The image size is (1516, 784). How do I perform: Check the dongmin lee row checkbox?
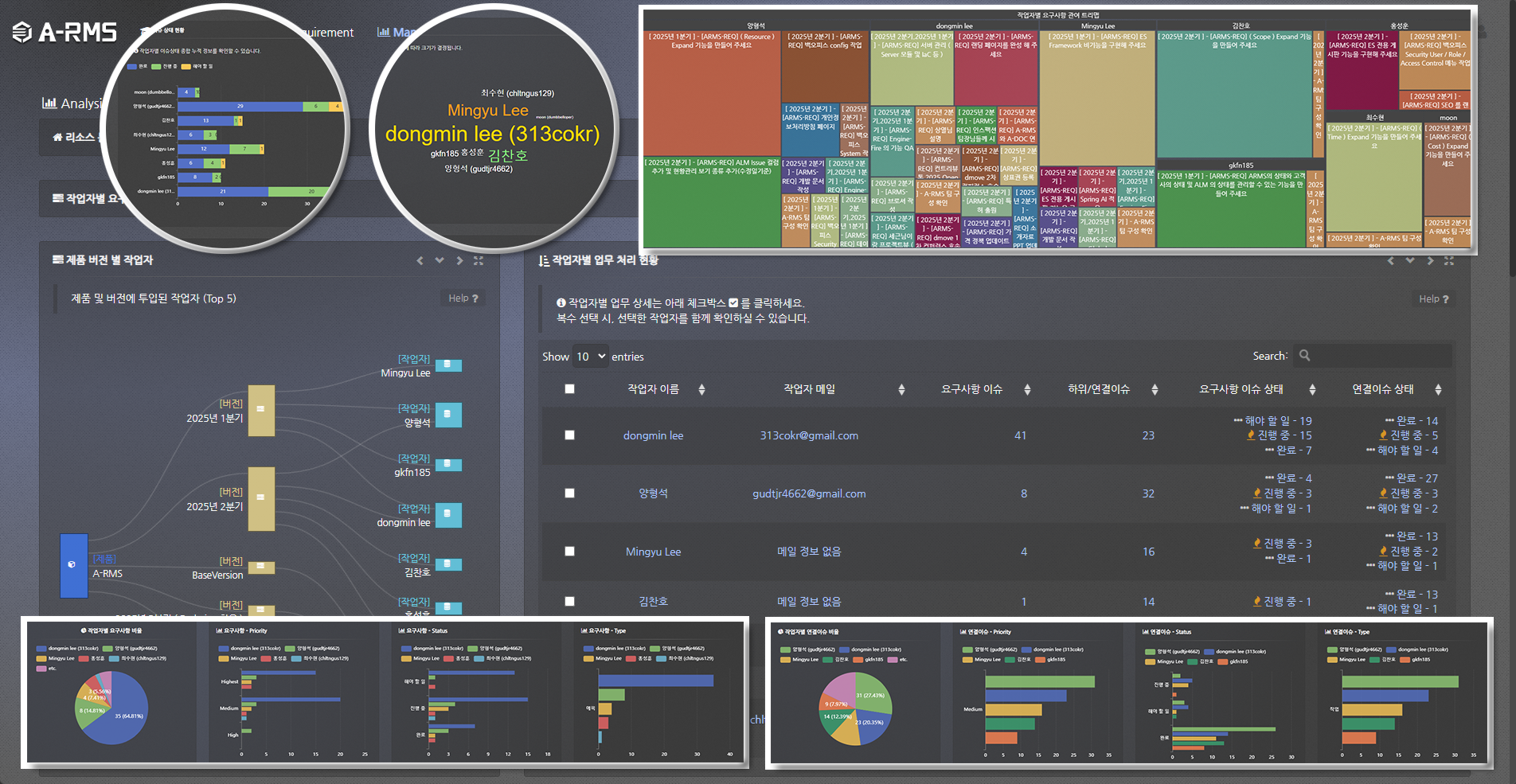tap(569, 435)
